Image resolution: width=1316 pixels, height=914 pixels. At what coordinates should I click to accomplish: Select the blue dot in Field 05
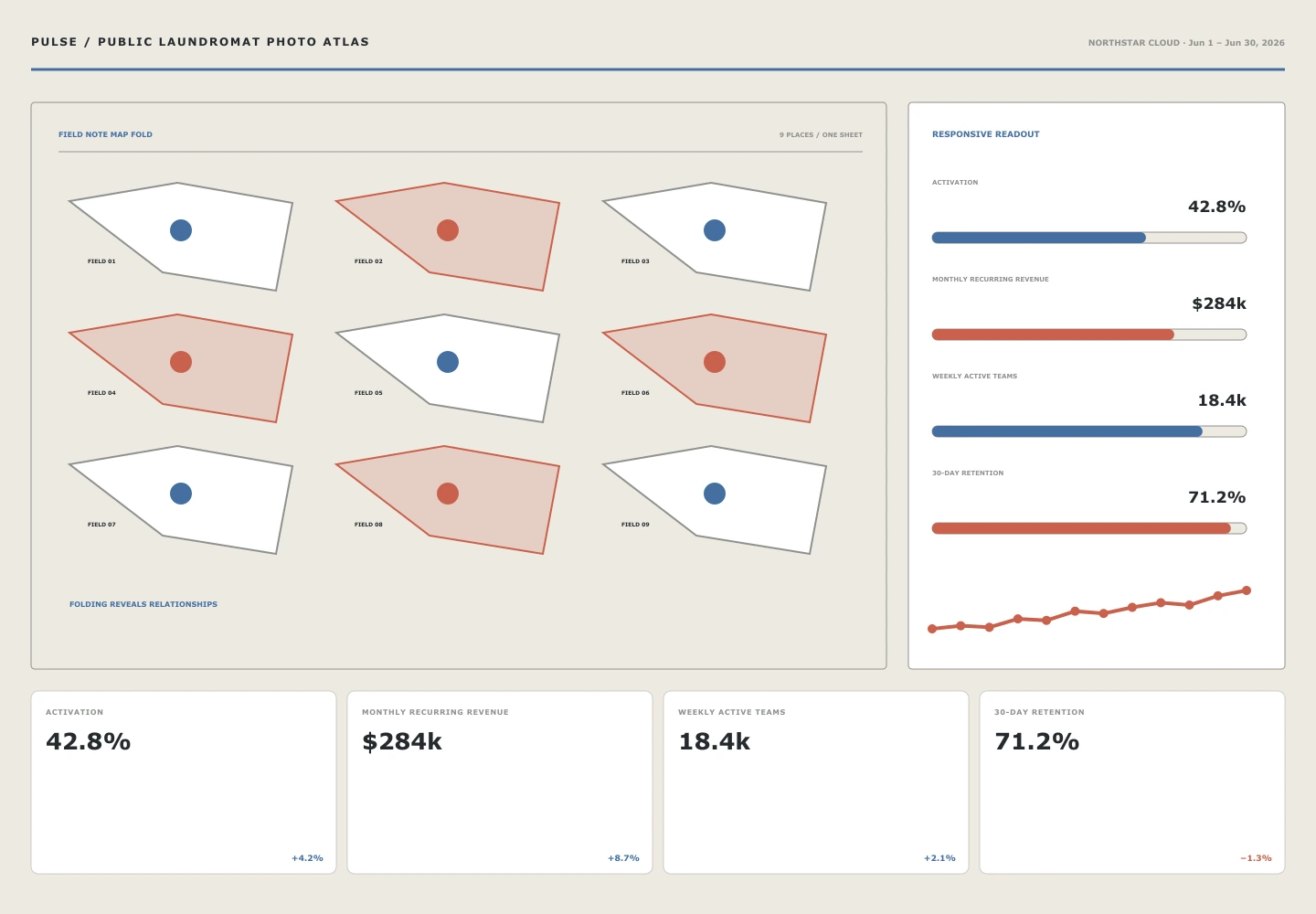448,362
